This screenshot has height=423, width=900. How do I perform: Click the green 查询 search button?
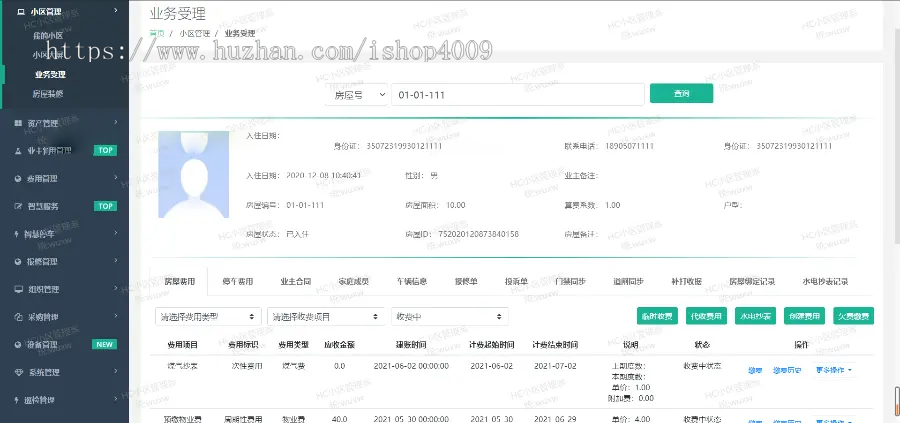click(x=681, y=94)
